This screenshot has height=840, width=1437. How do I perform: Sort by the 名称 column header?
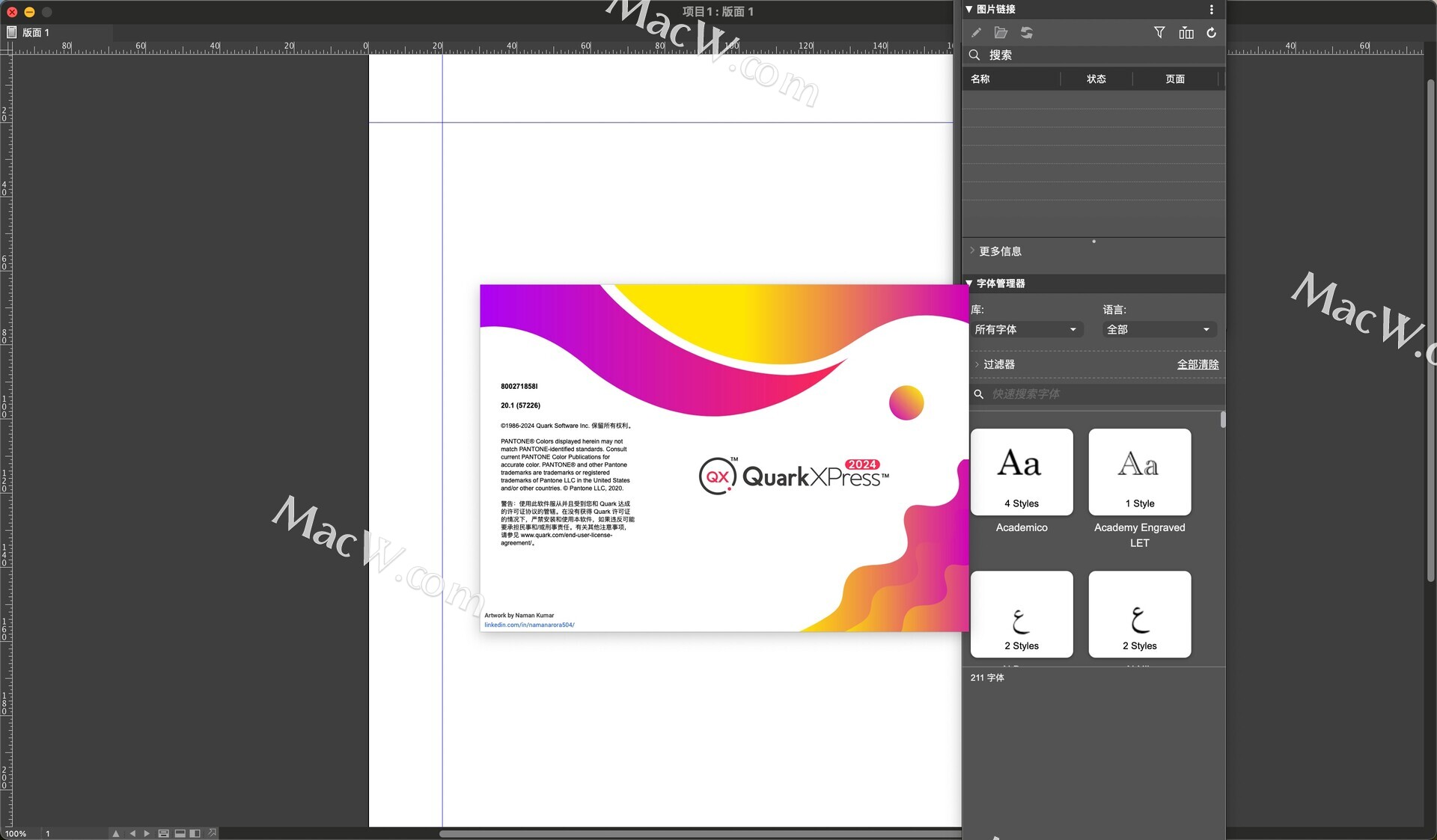1011,79
